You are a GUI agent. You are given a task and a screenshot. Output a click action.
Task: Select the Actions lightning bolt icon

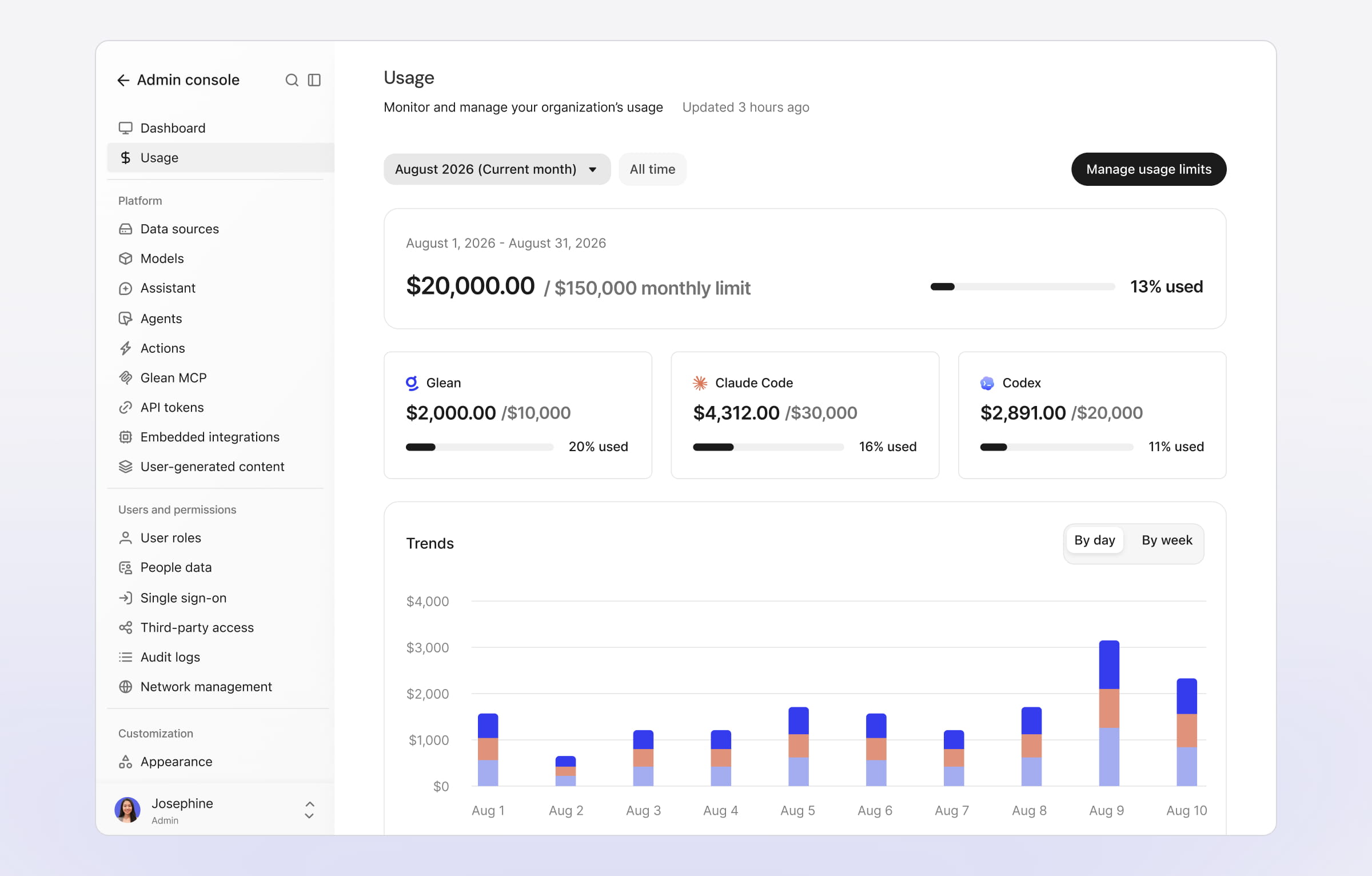[125, 348]
